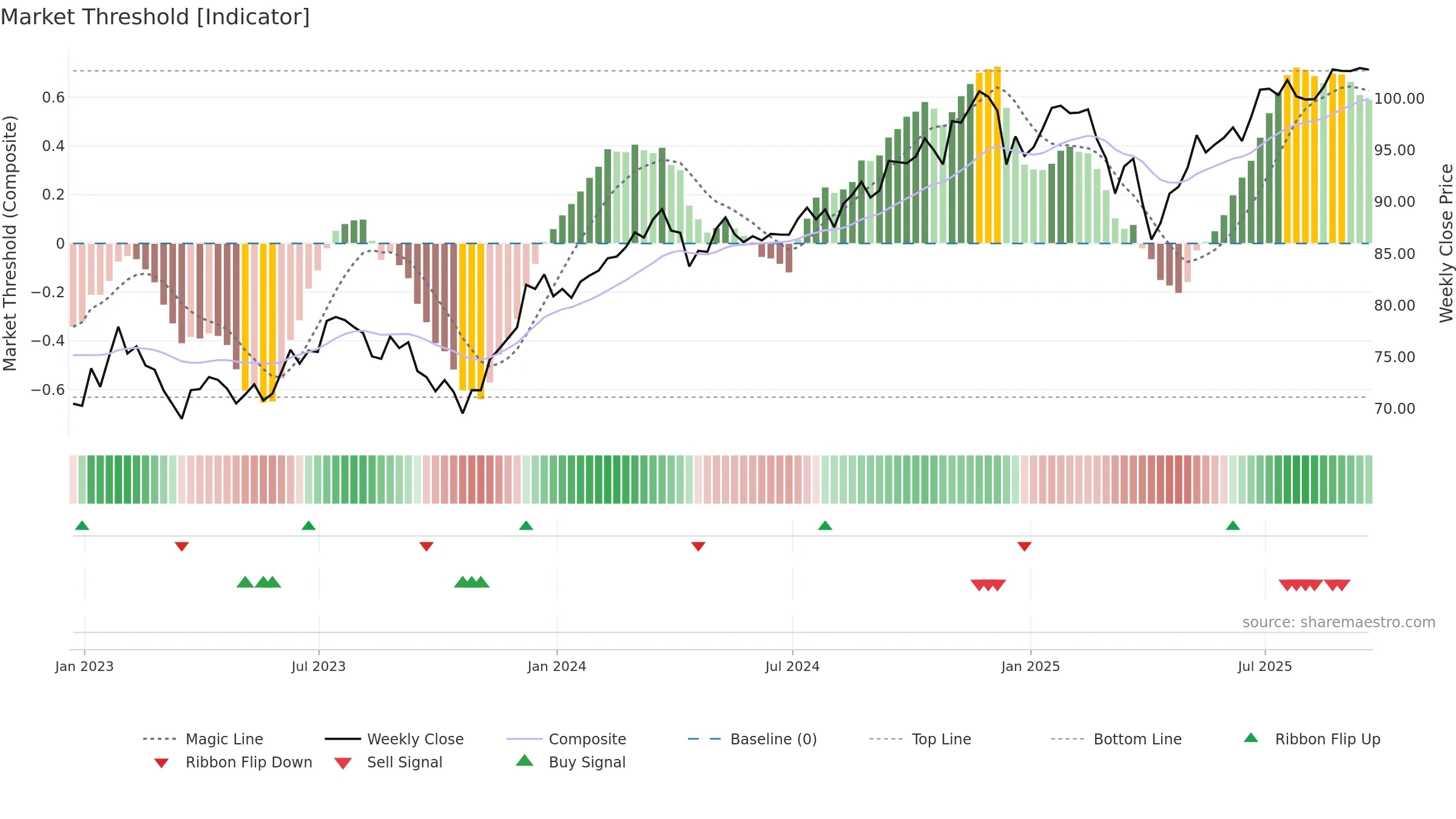The image size is (1456, 819).
Task: Click the last sell signal triangle in summer 2025
Action: 1342,585
